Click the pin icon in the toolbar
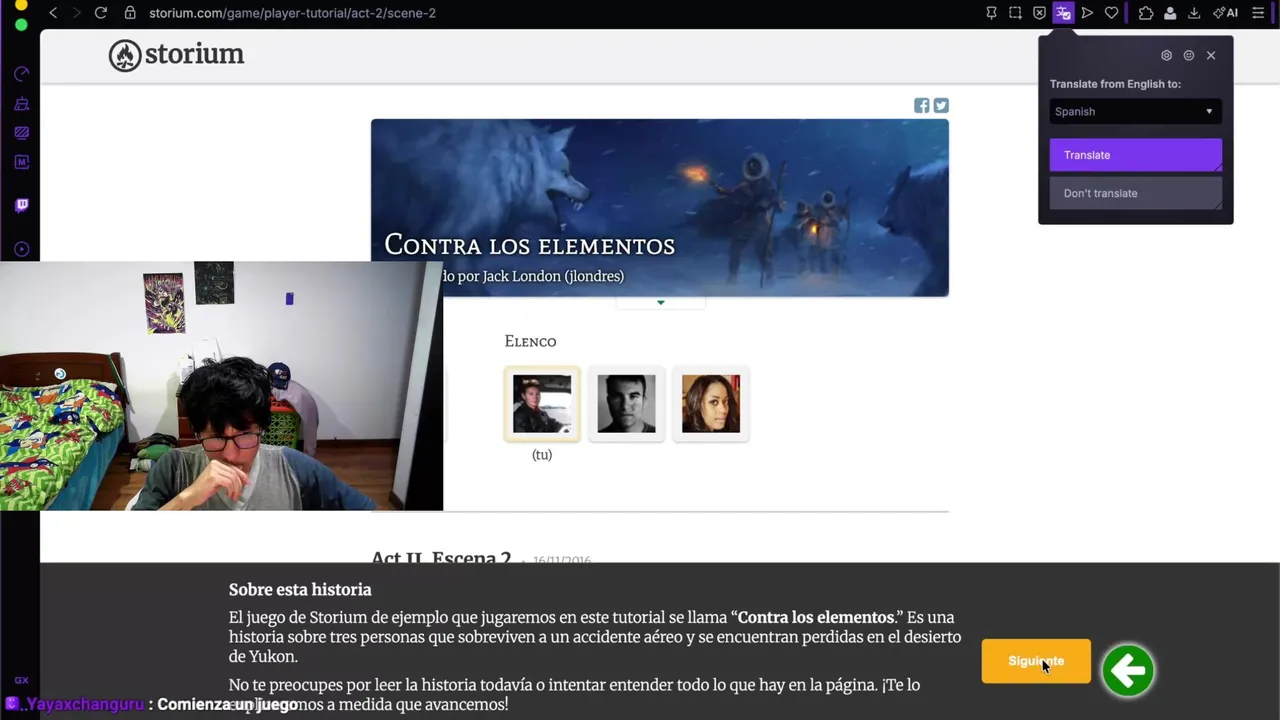Viewport: 1280px width, 720px height. [x=991, y=13]
